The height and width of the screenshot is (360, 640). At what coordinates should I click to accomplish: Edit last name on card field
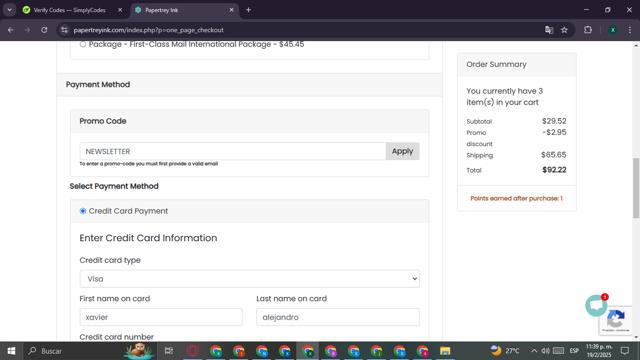coord(338,317)
